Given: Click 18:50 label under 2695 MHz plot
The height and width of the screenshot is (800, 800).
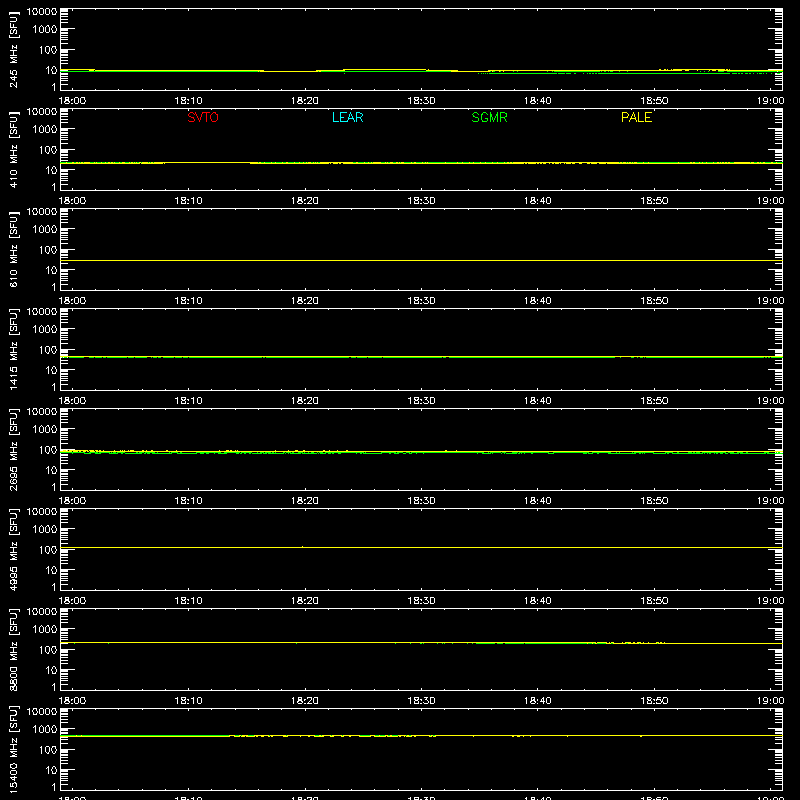Looking at the screenshot, I should point(654,501).
